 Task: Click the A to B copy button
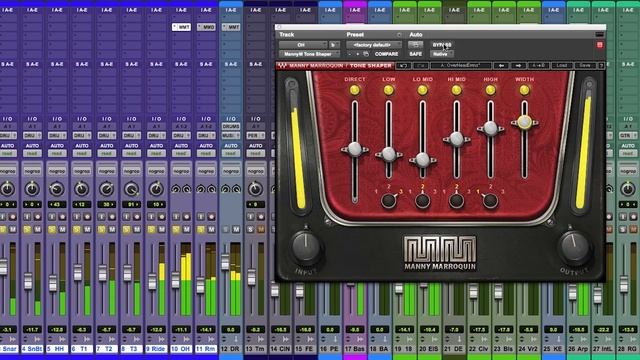tap(538, 66)
